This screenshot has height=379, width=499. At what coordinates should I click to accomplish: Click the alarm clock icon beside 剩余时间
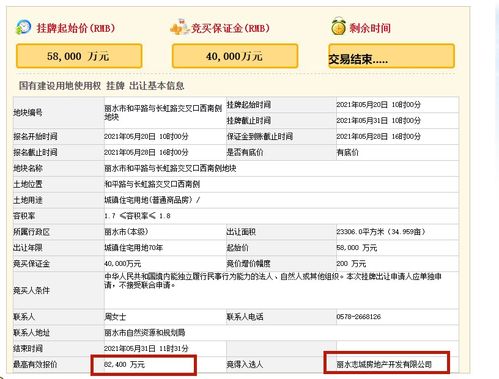pyautogui.click(x=338, y=27)
